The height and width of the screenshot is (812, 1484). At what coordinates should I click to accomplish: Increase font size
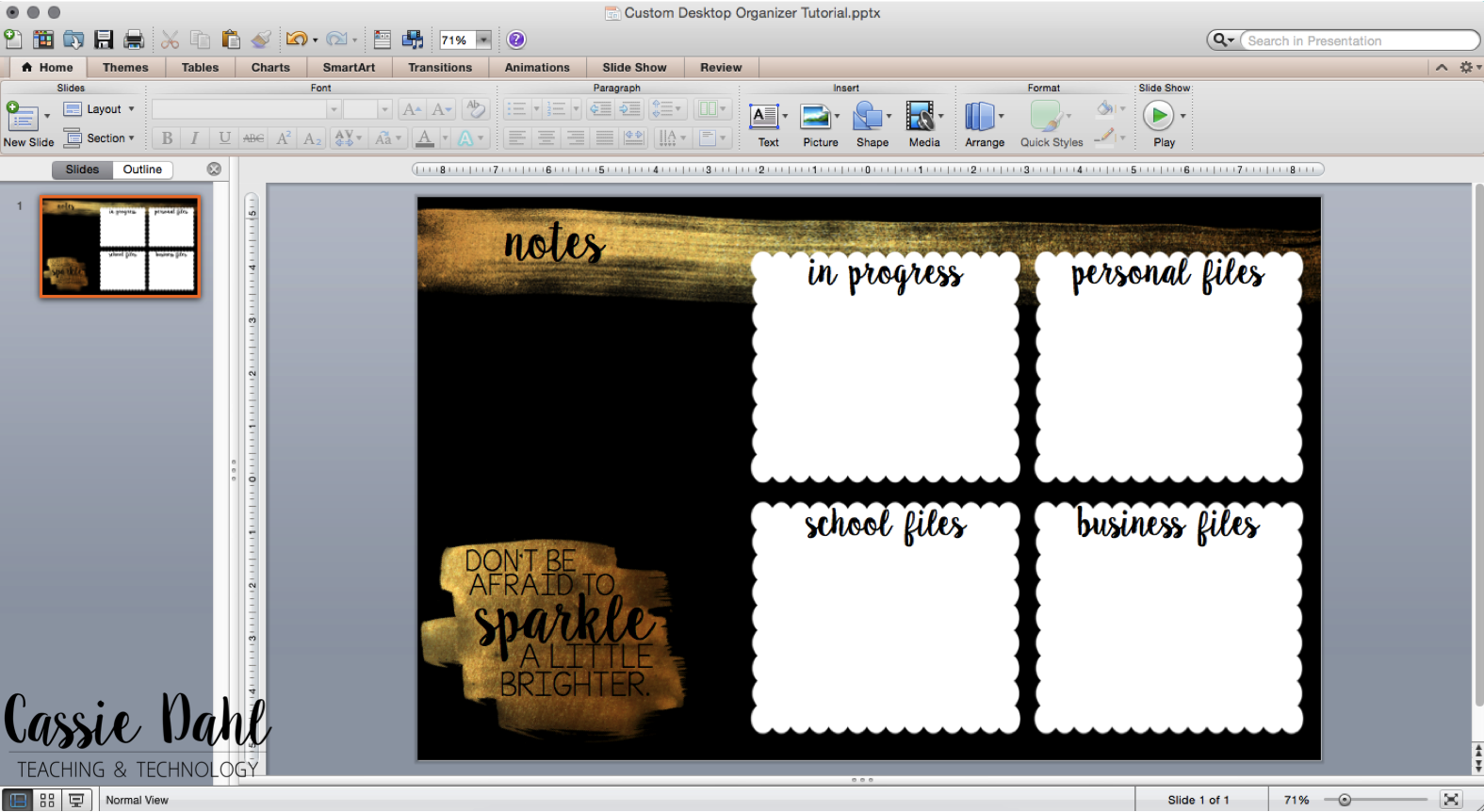pyautogui.click(x=412, y=109)
